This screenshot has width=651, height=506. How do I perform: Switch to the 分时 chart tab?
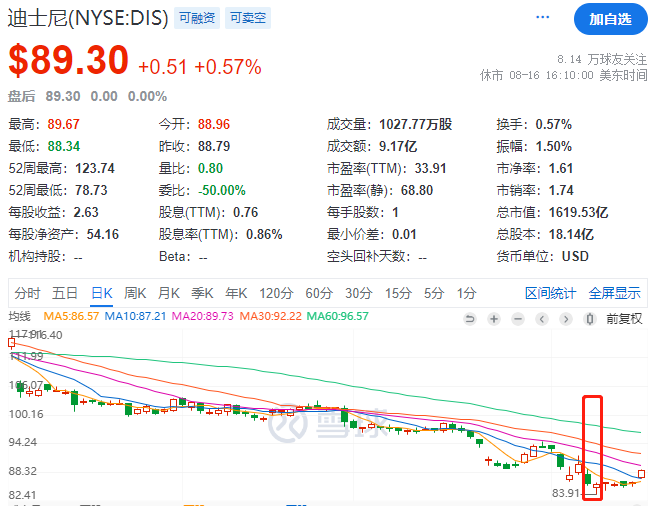27,293
